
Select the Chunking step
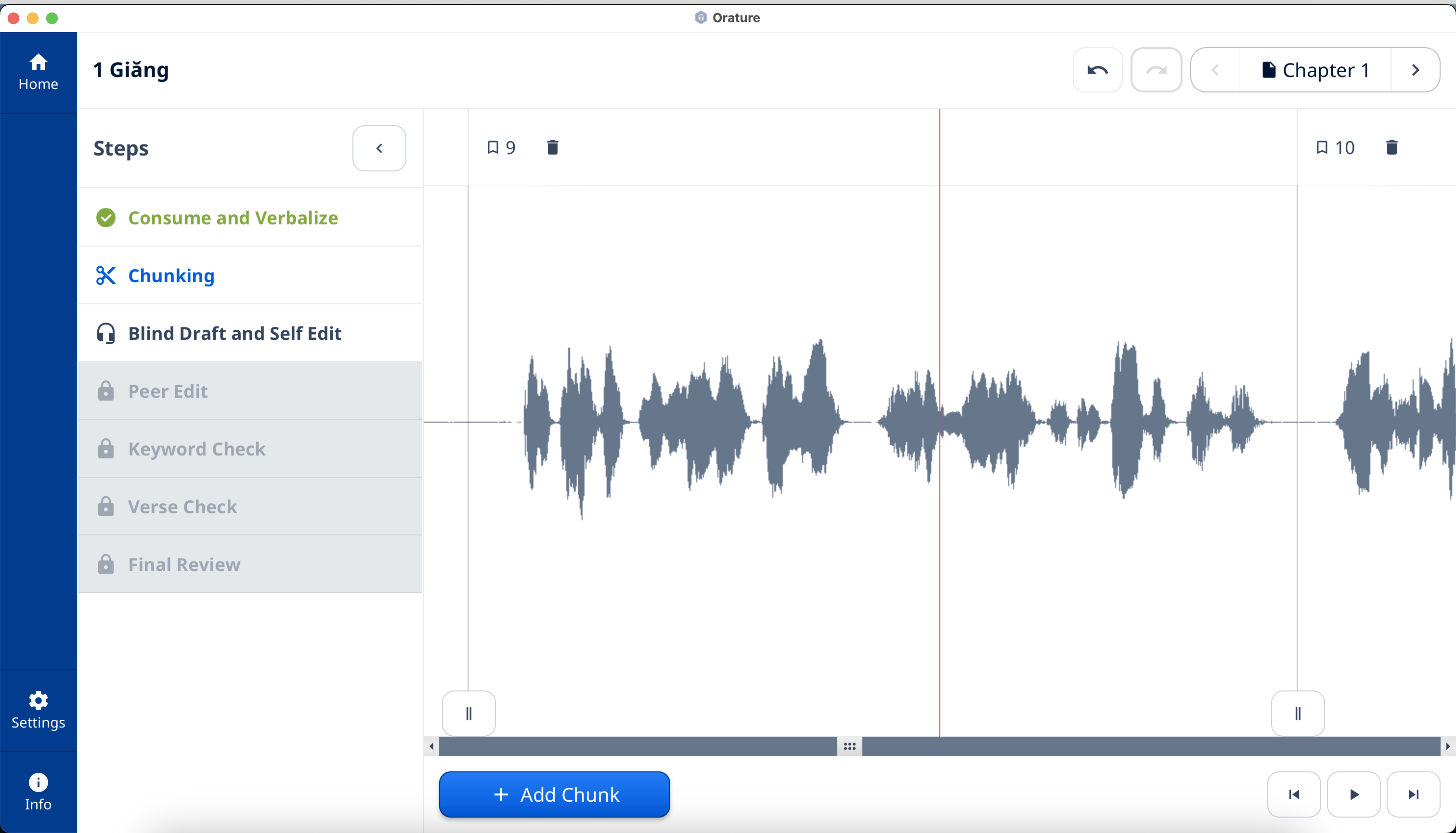coord(171,275)
